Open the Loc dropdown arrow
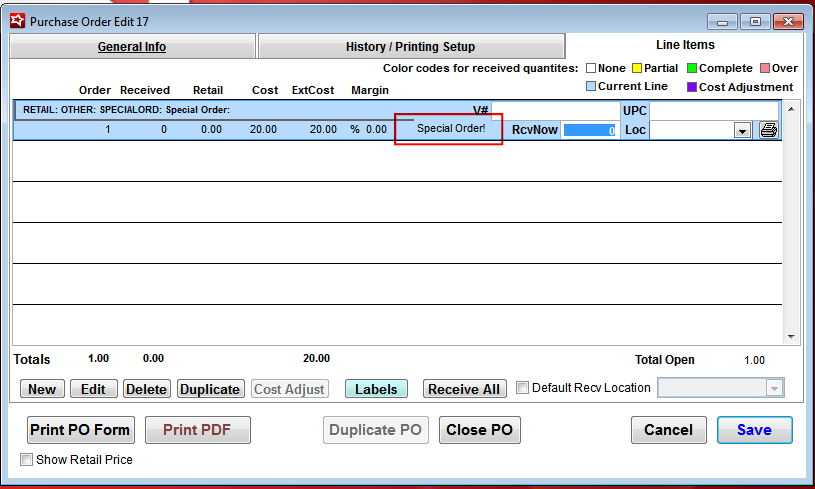815x489 pixels. click(742, 130)
